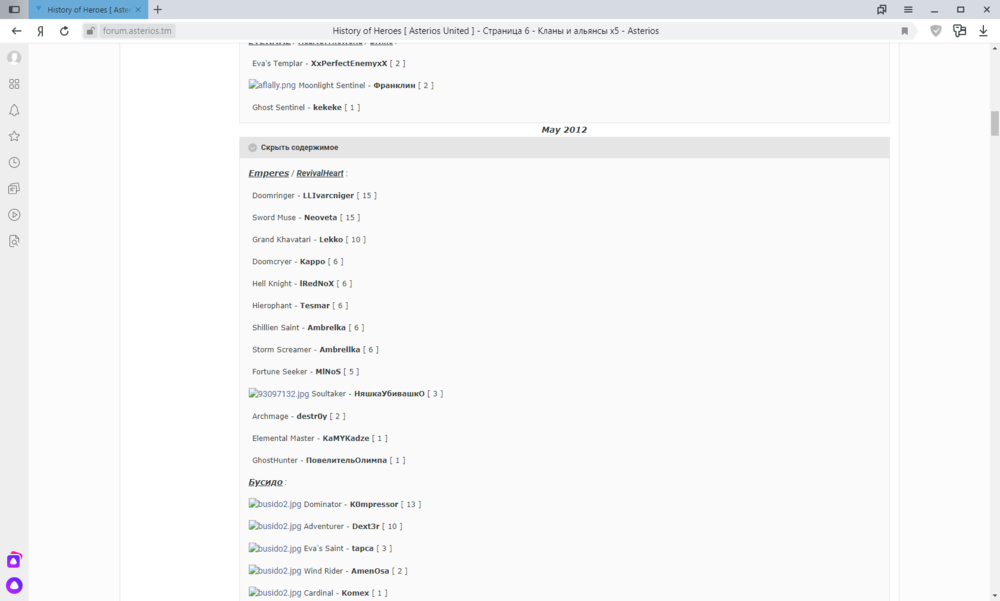Bookmark this page from address bar
Image resolution: width=1000 pixels, height=601 pixels.
click(x=904, y=31)
